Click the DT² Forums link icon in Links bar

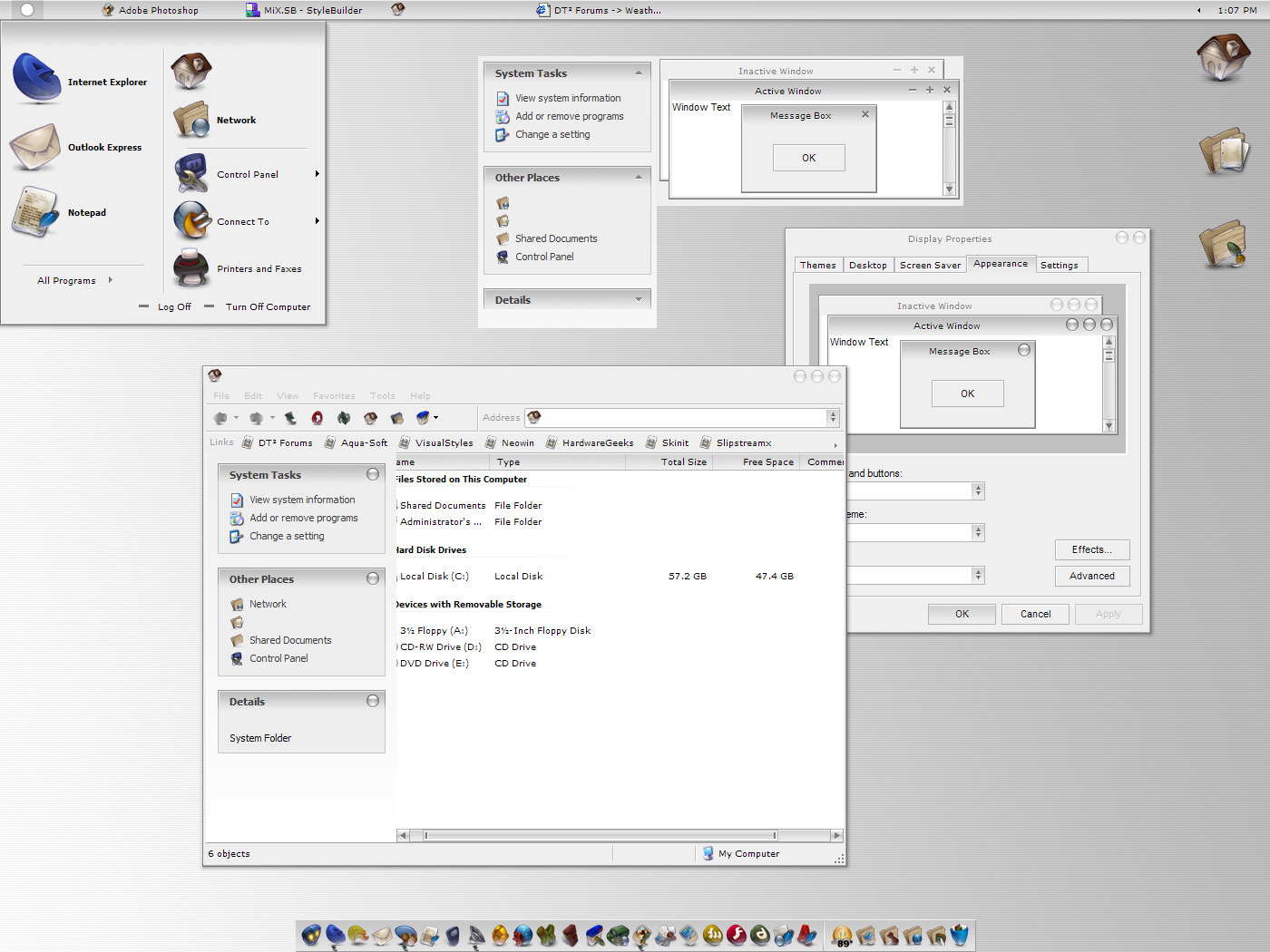(248, 442)
